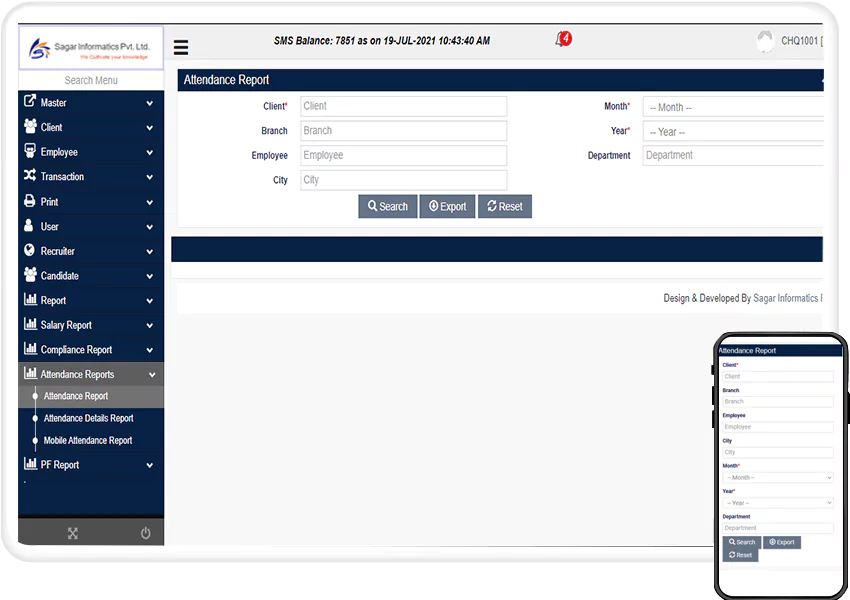Open the Salary Report menu item
Screen dimensions: 850x600
(91, 325)
